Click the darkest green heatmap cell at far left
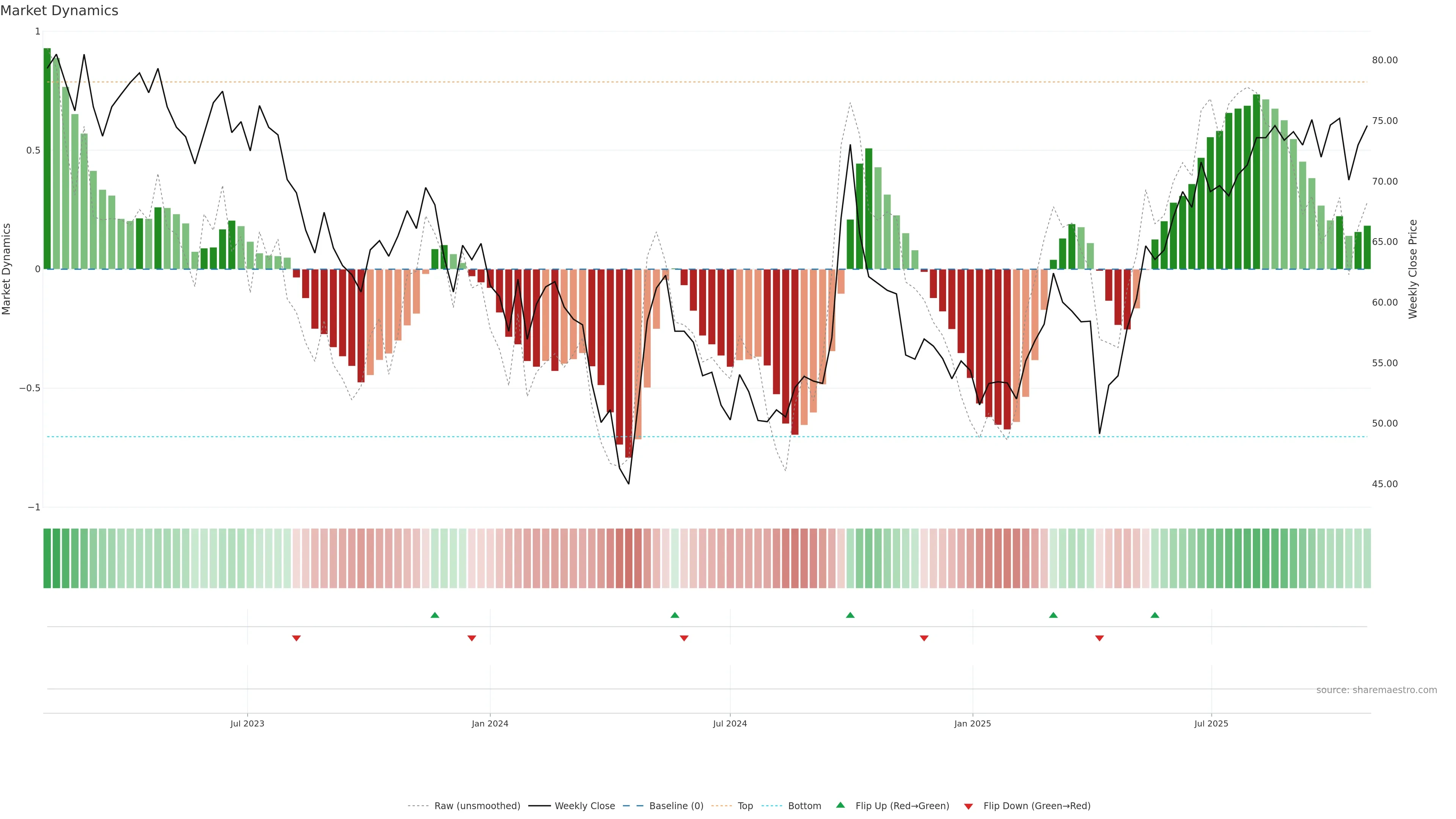The width and height of the screenshot is (1456, 819). [x=47, y=558]
